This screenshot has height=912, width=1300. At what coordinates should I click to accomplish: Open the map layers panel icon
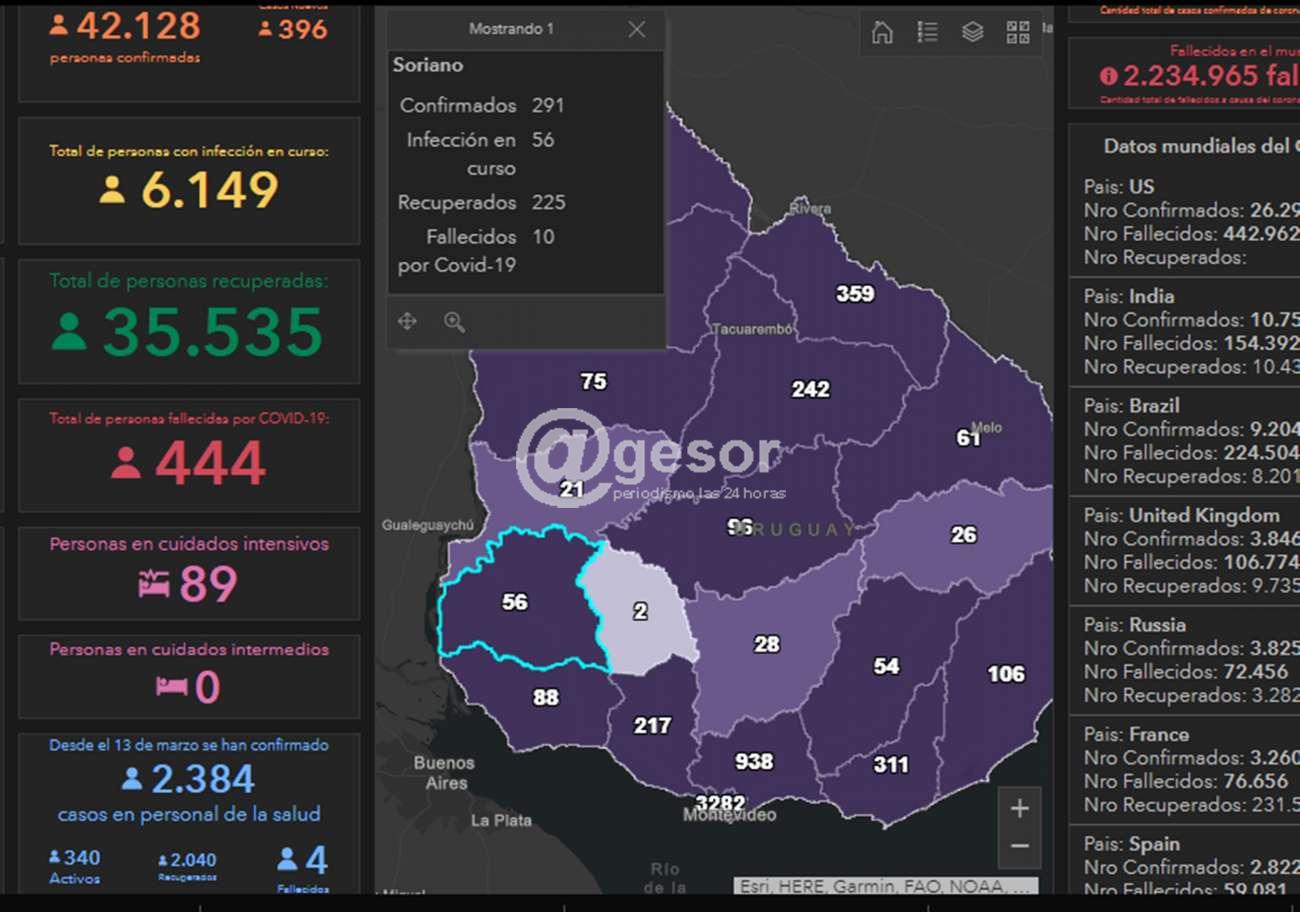972,33
